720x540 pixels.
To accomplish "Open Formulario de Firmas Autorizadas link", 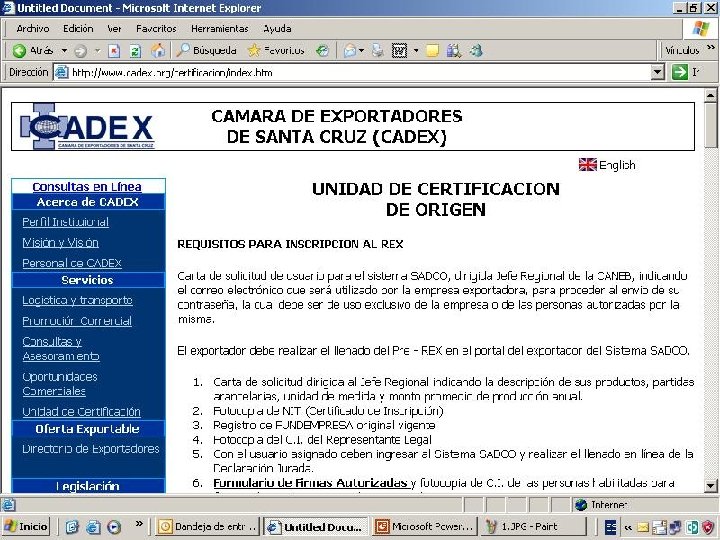I will click(311, 483).
